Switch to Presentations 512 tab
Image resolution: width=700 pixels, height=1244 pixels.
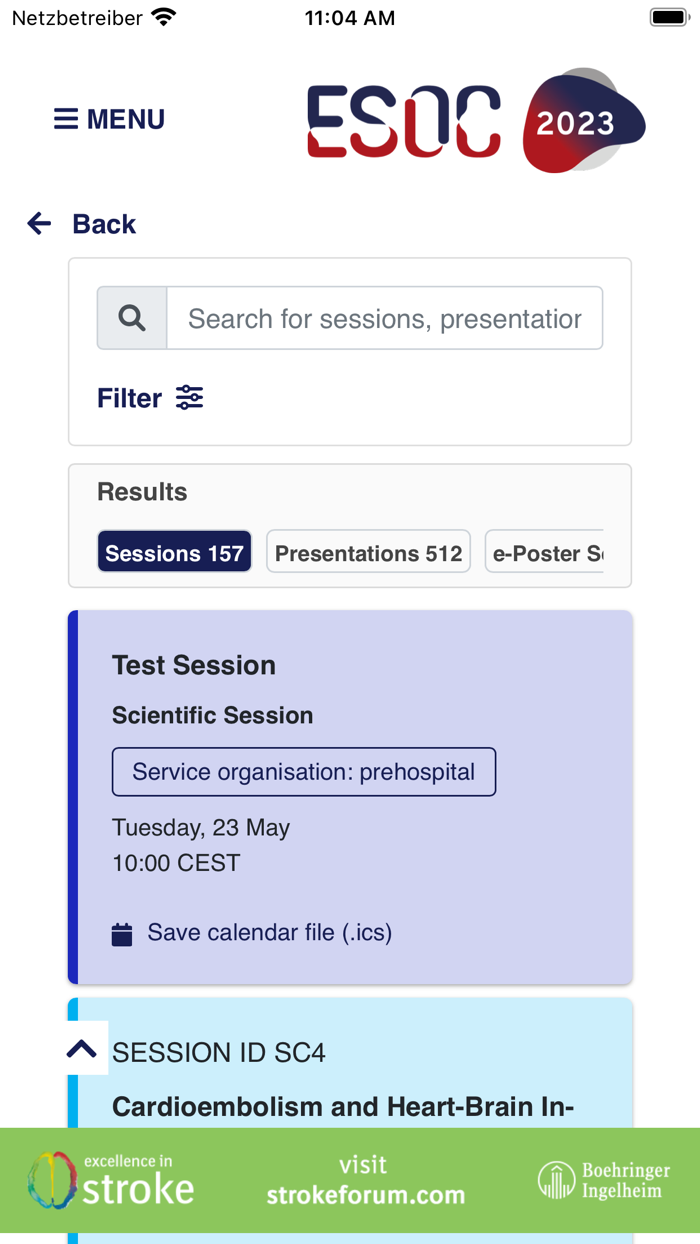pyautogui.click(x=368, y=553)
